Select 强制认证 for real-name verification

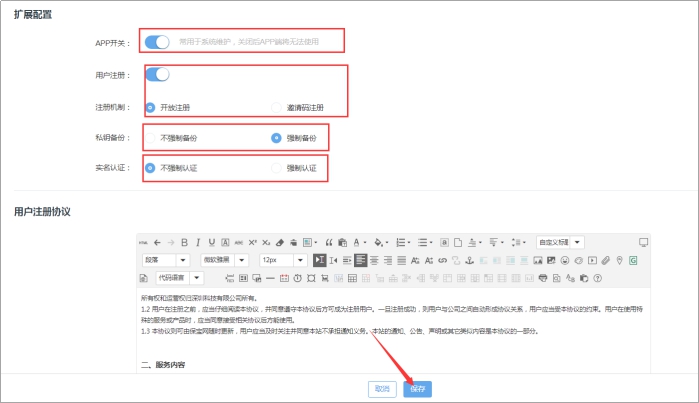click(x=277, y=168)
